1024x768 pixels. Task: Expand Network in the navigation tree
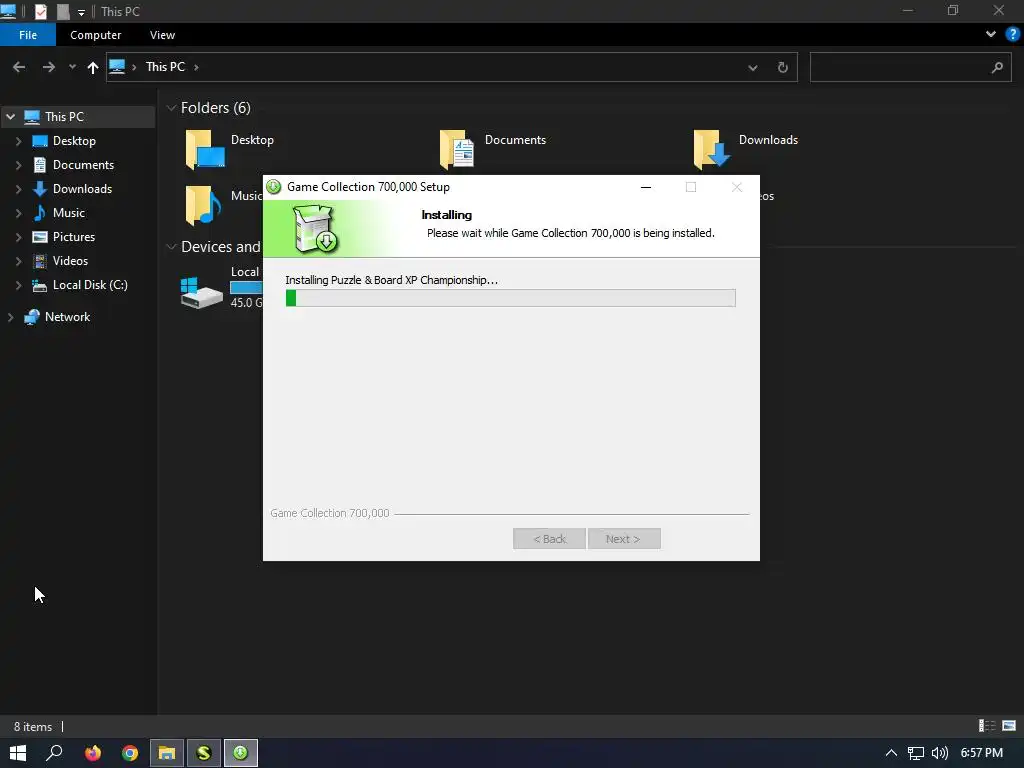click(x=10, y=317)
